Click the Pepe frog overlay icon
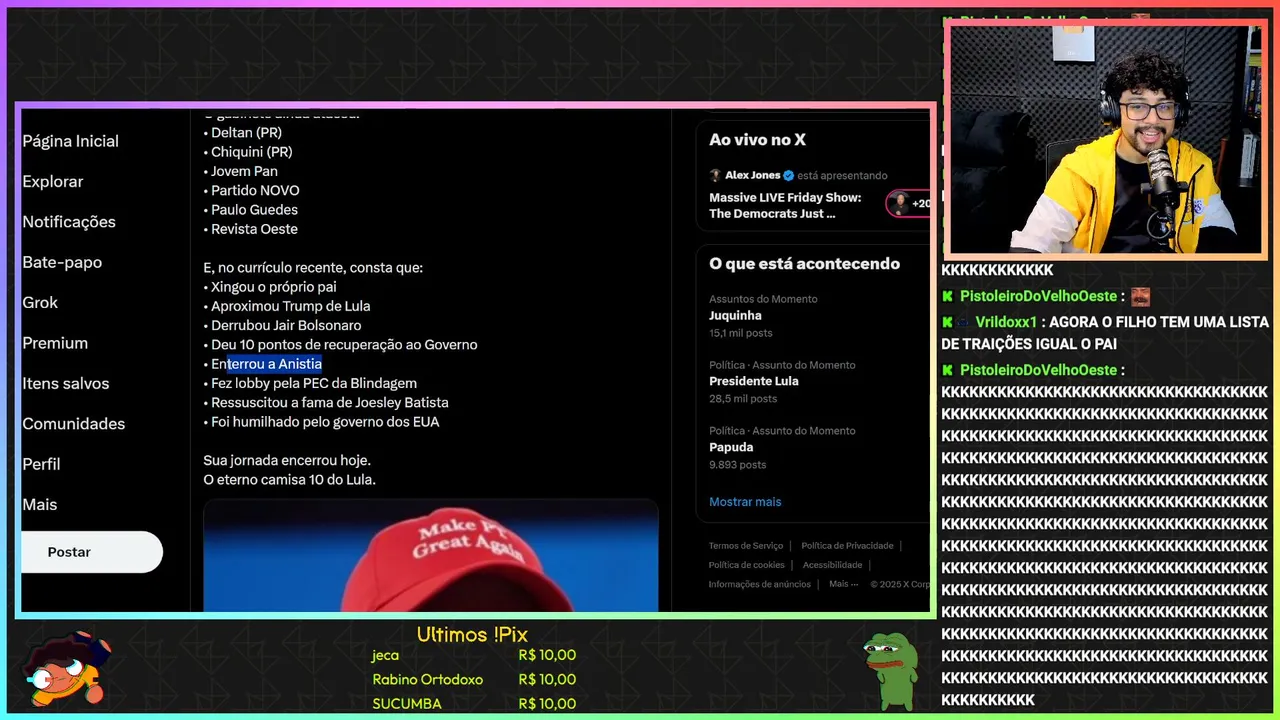The width and height of the screenshot is (1280, 720). [890, 672]
